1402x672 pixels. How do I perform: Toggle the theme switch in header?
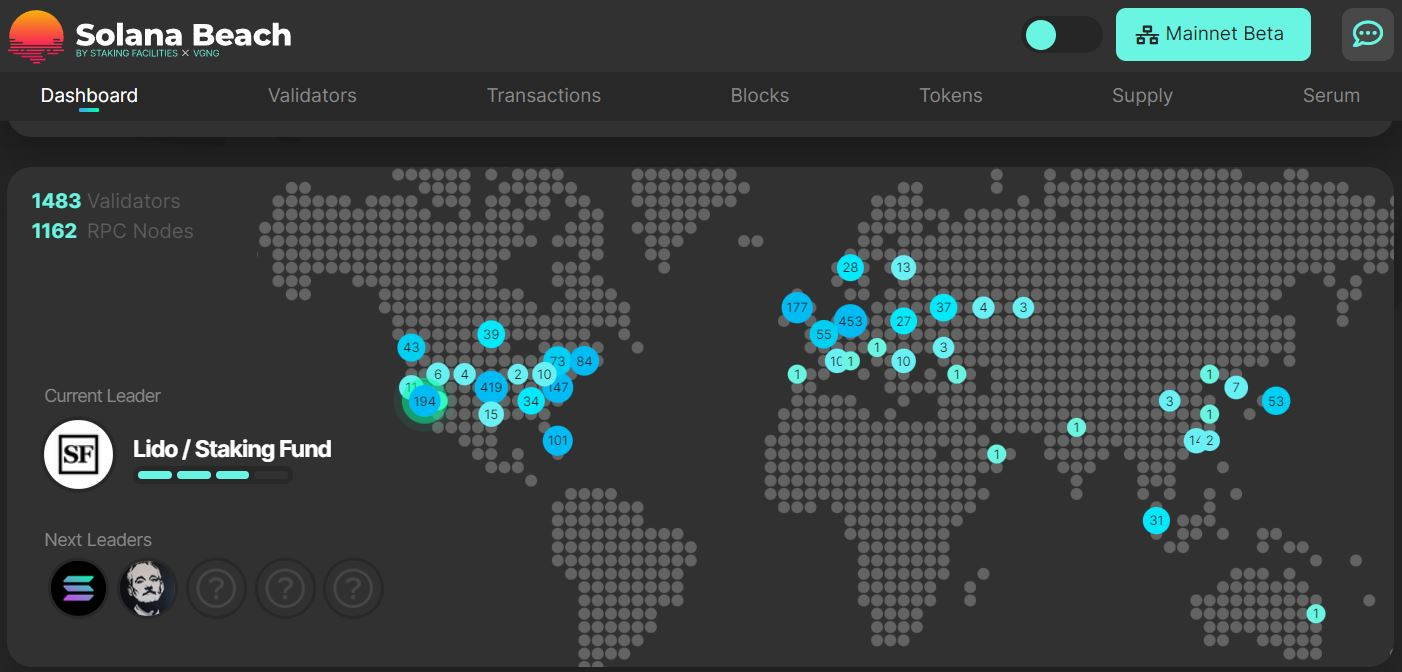coord(1061,35)
